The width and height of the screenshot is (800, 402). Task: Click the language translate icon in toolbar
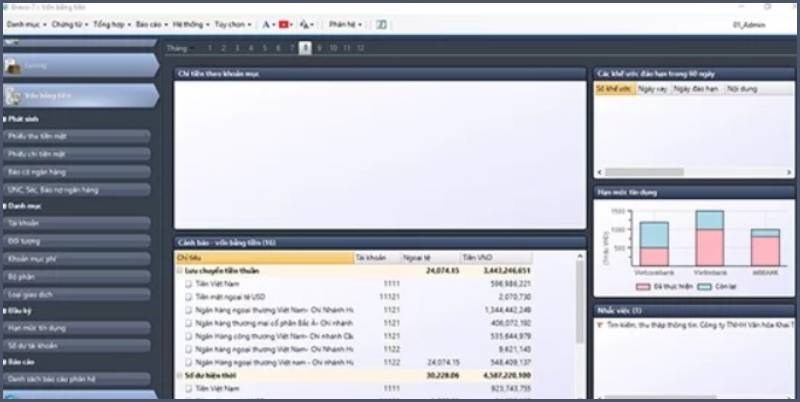pos(305,24)
